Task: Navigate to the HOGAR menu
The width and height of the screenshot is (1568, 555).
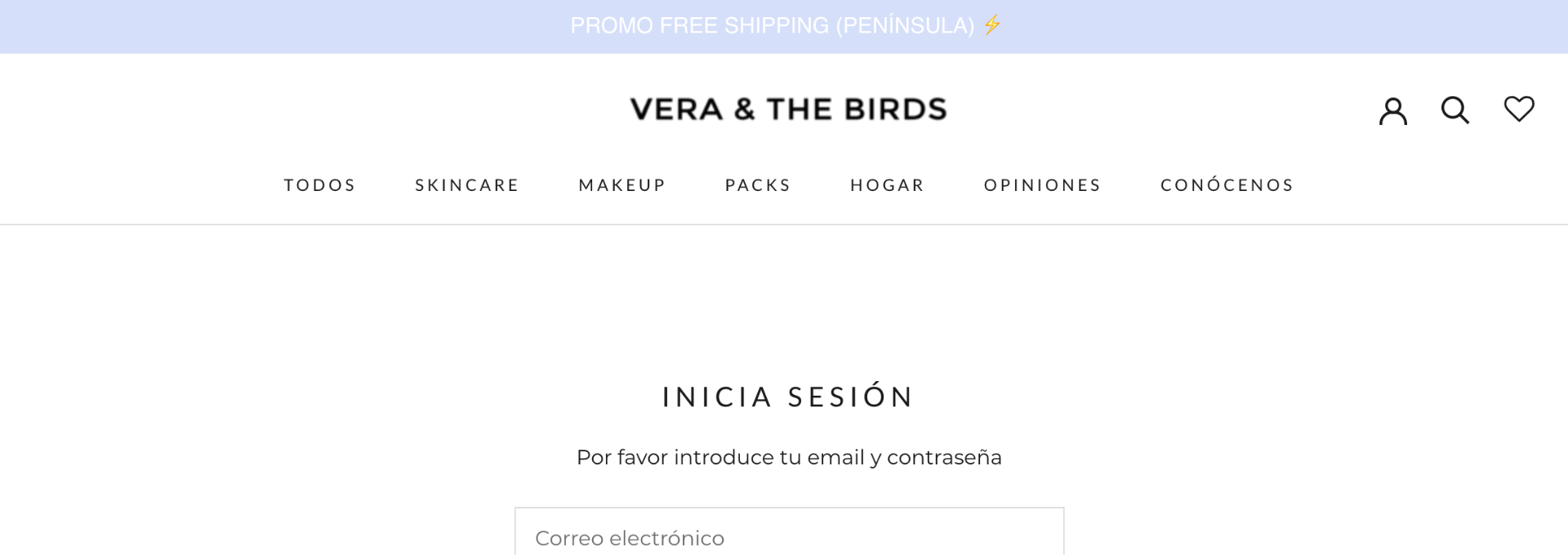Action: (x=887, y=185)
